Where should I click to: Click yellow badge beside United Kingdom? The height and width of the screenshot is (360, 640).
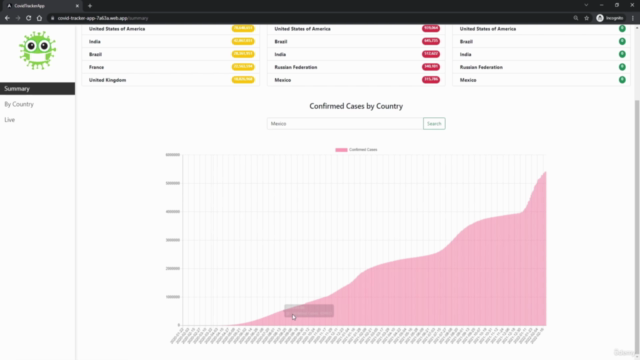point(243,80)
